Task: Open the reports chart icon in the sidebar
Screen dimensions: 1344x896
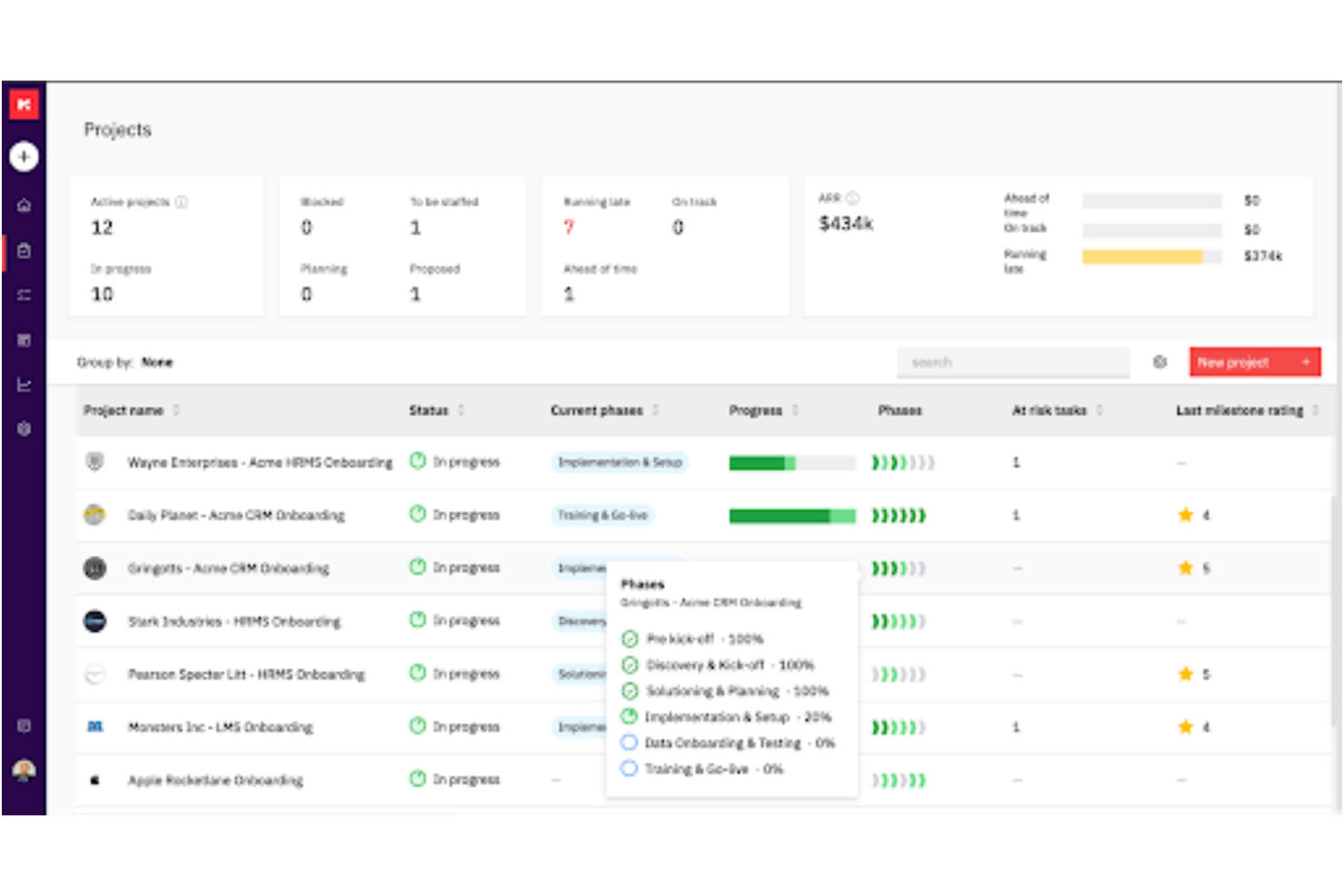Action: coord(25,385)
